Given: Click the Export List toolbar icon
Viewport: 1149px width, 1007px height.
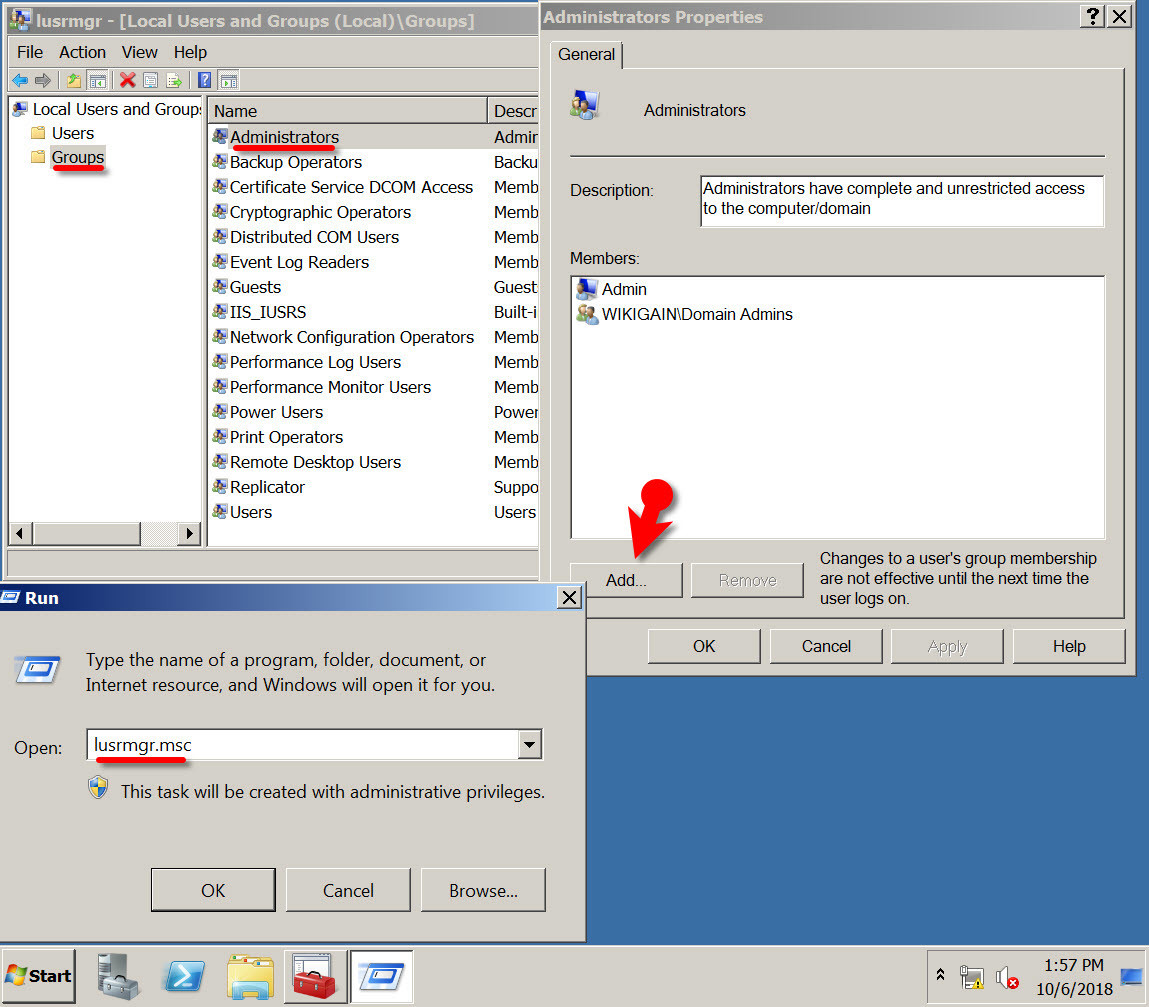Looking at the screenshot, I should (174, 80).
